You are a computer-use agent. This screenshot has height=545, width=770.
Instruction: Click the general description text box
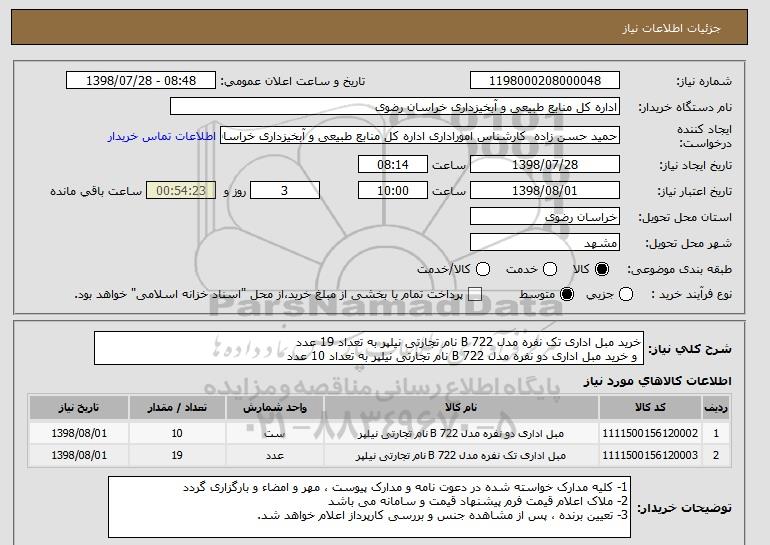[x=369, y=349]
